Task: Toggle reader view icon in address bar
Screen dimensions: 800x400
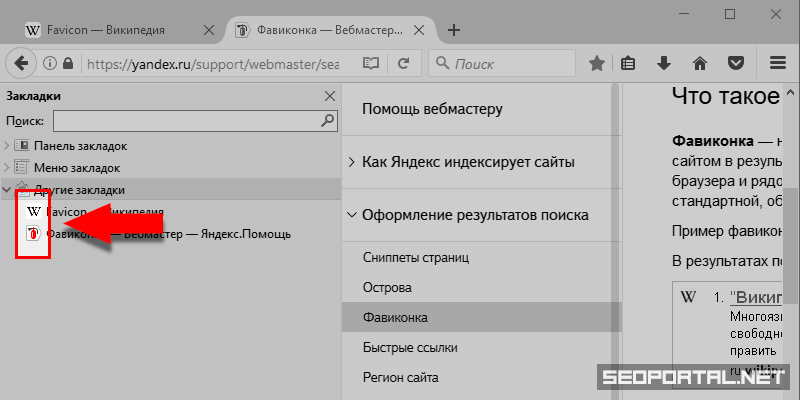Action: (x=371, y=64)
